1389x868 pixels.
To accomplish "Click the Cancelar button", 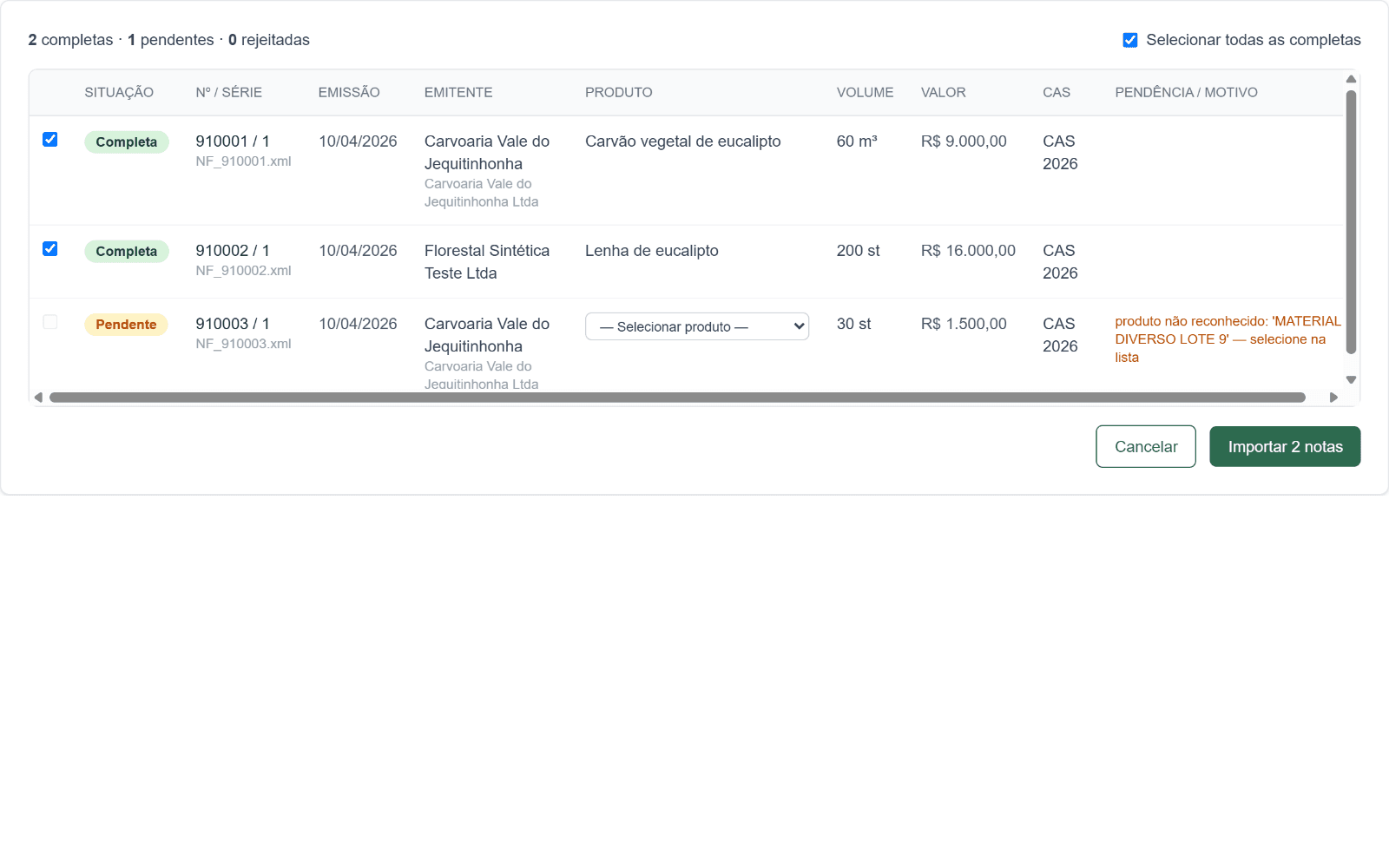I will pyautogui.click(x=1146, y=446).
